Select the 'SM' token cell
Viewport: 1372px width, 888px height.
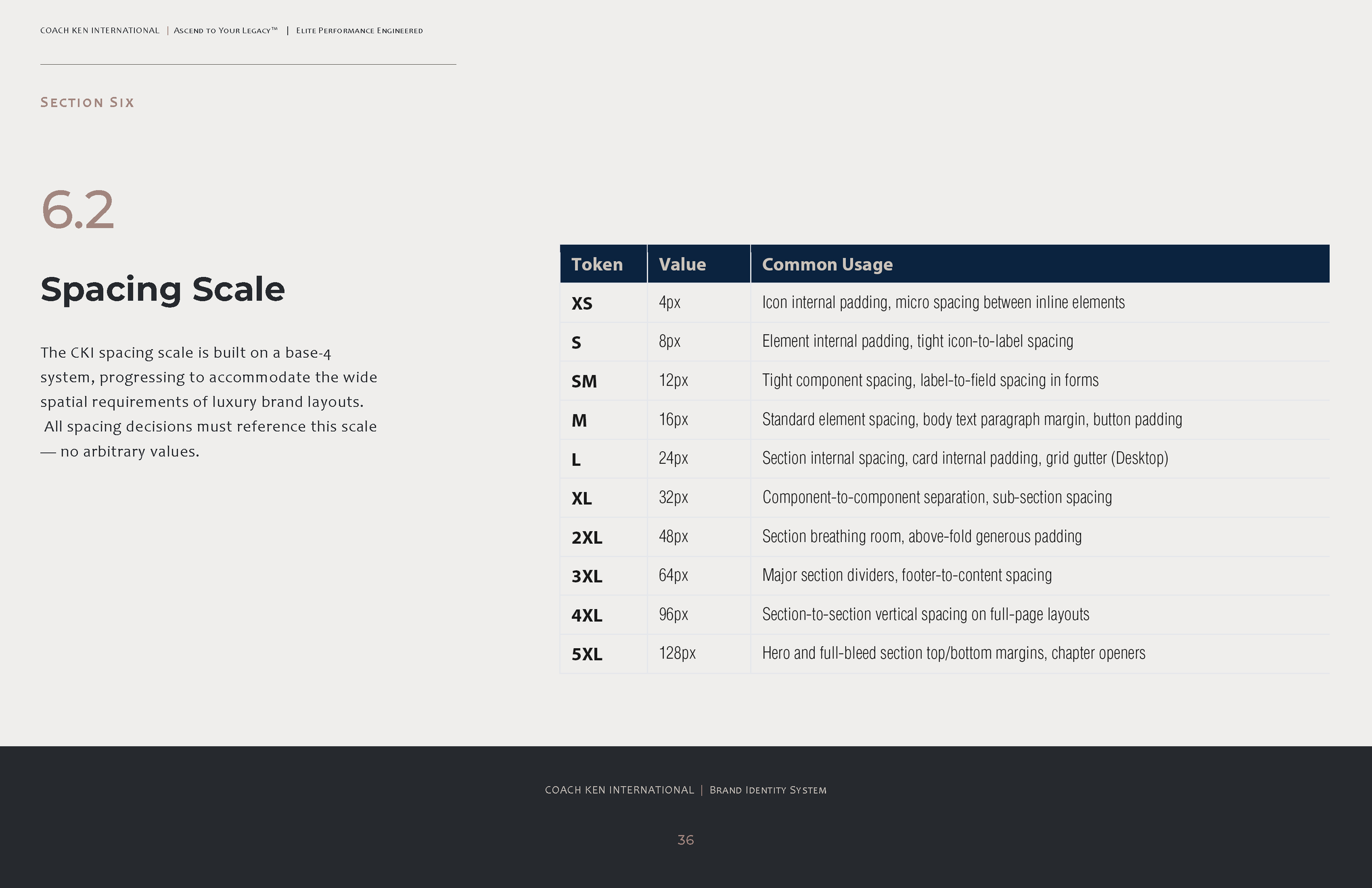pyautogui.click(x=603, y=381)
